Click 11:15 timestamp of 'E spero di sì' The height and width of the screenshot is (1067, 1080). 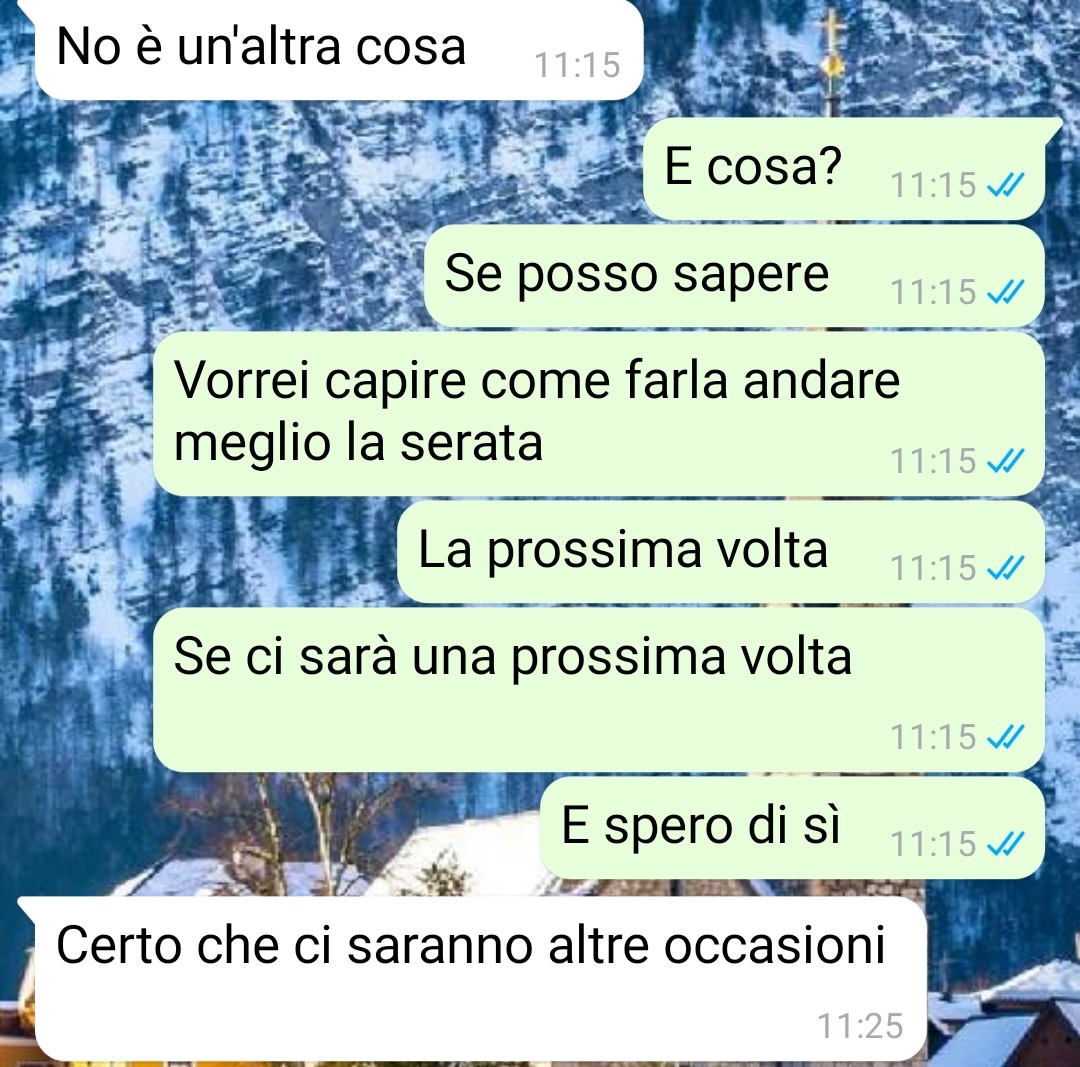[x=933, y=845]
